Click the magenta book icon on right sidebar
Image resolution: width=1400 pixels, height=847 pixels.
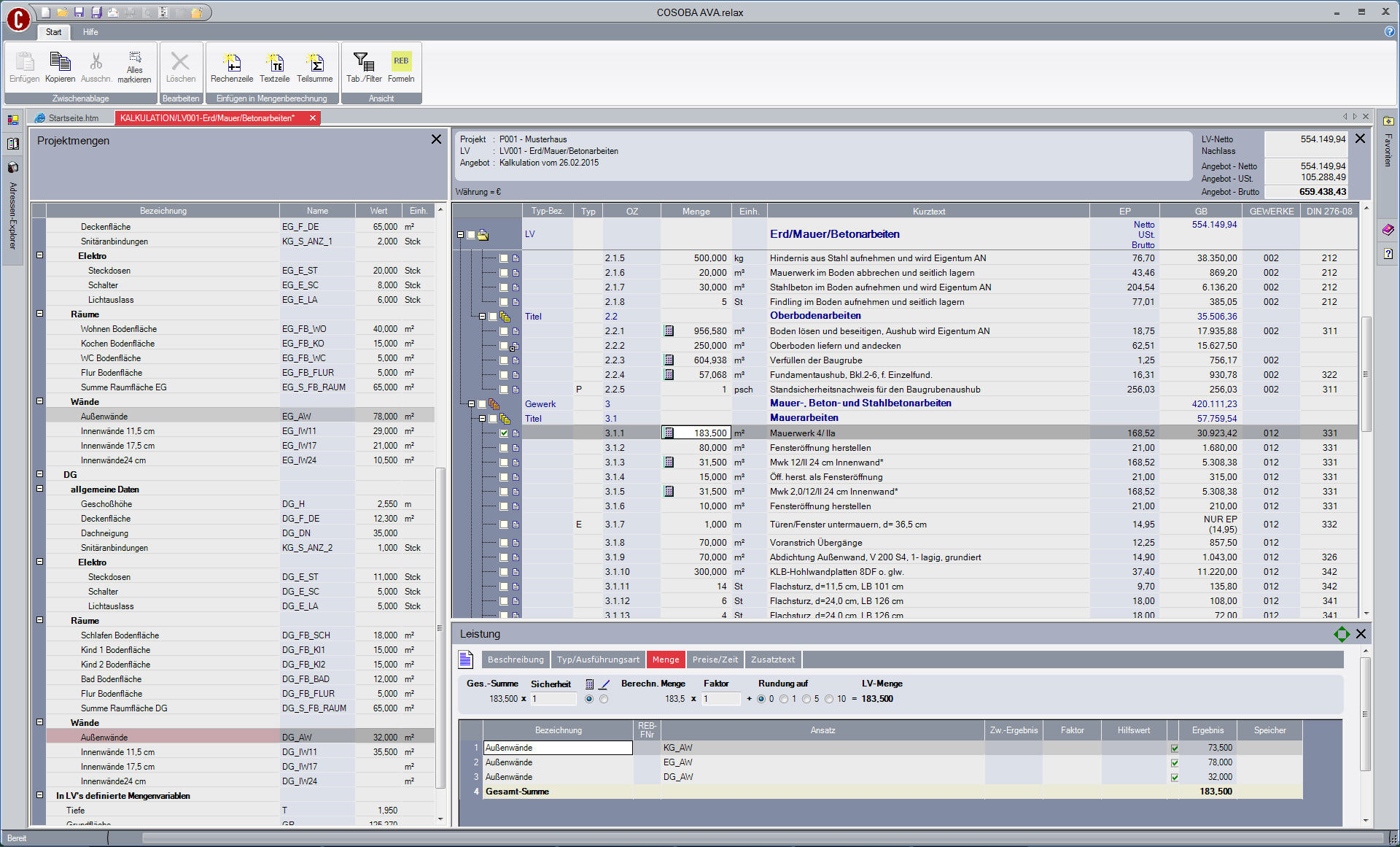click(x=1388, y=230)
